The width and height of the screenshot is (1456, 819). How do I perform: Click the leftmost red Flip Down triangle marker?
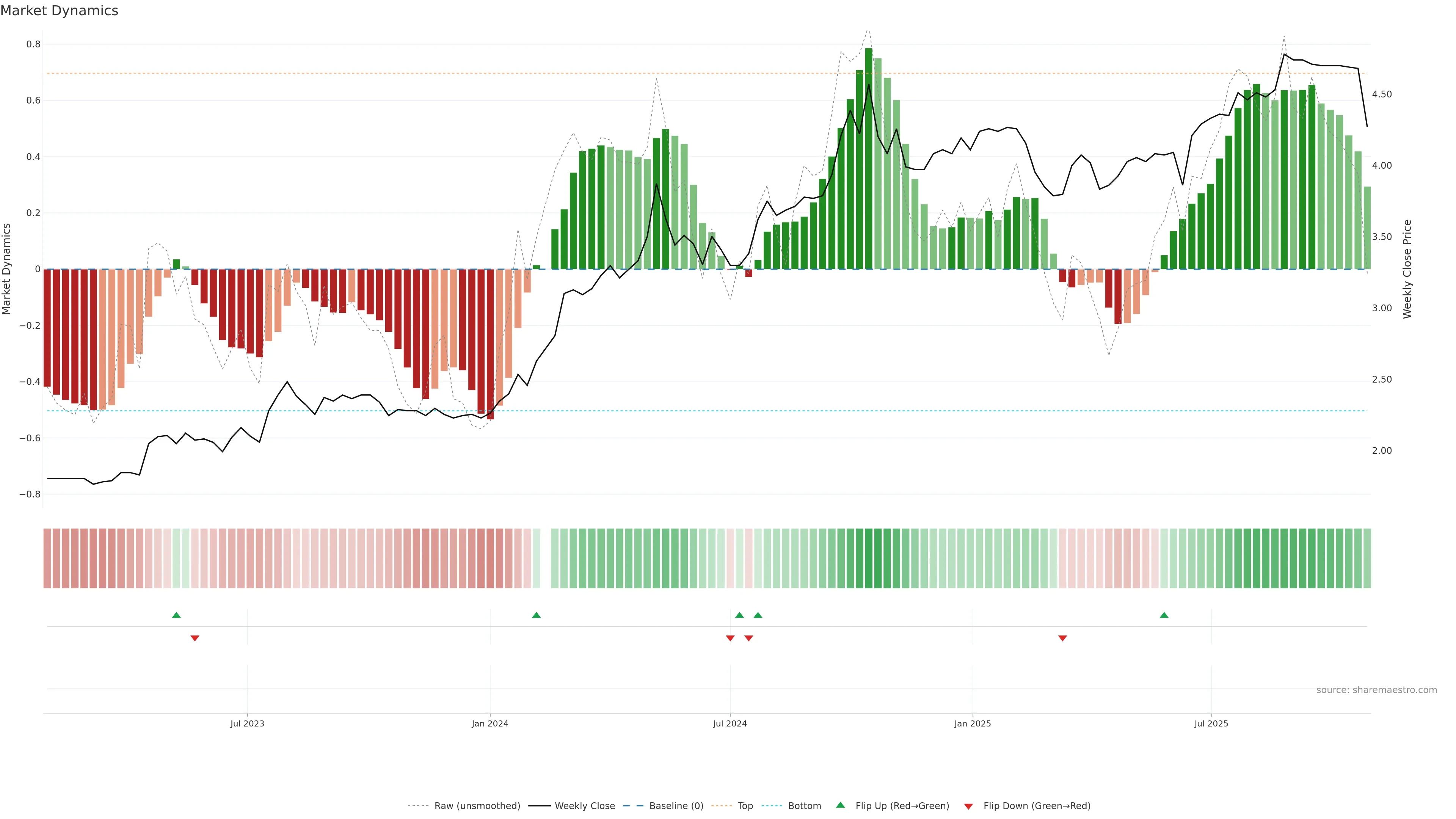click(x=195, y=638)
